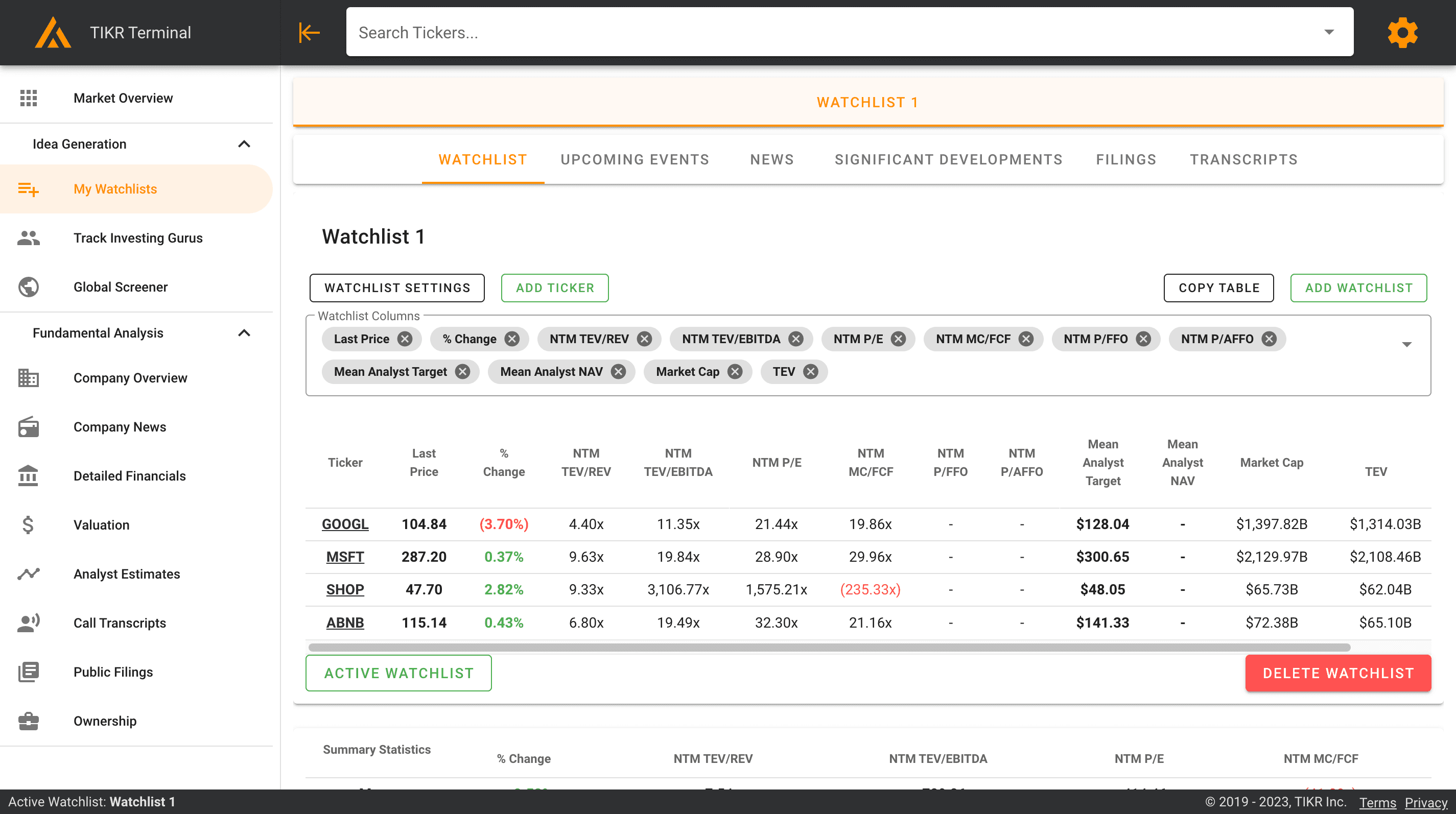Click the Valuation dollar sign icon
This screenshot has height=814, width=1456.
pyautogui.click(x=27, y=524)
